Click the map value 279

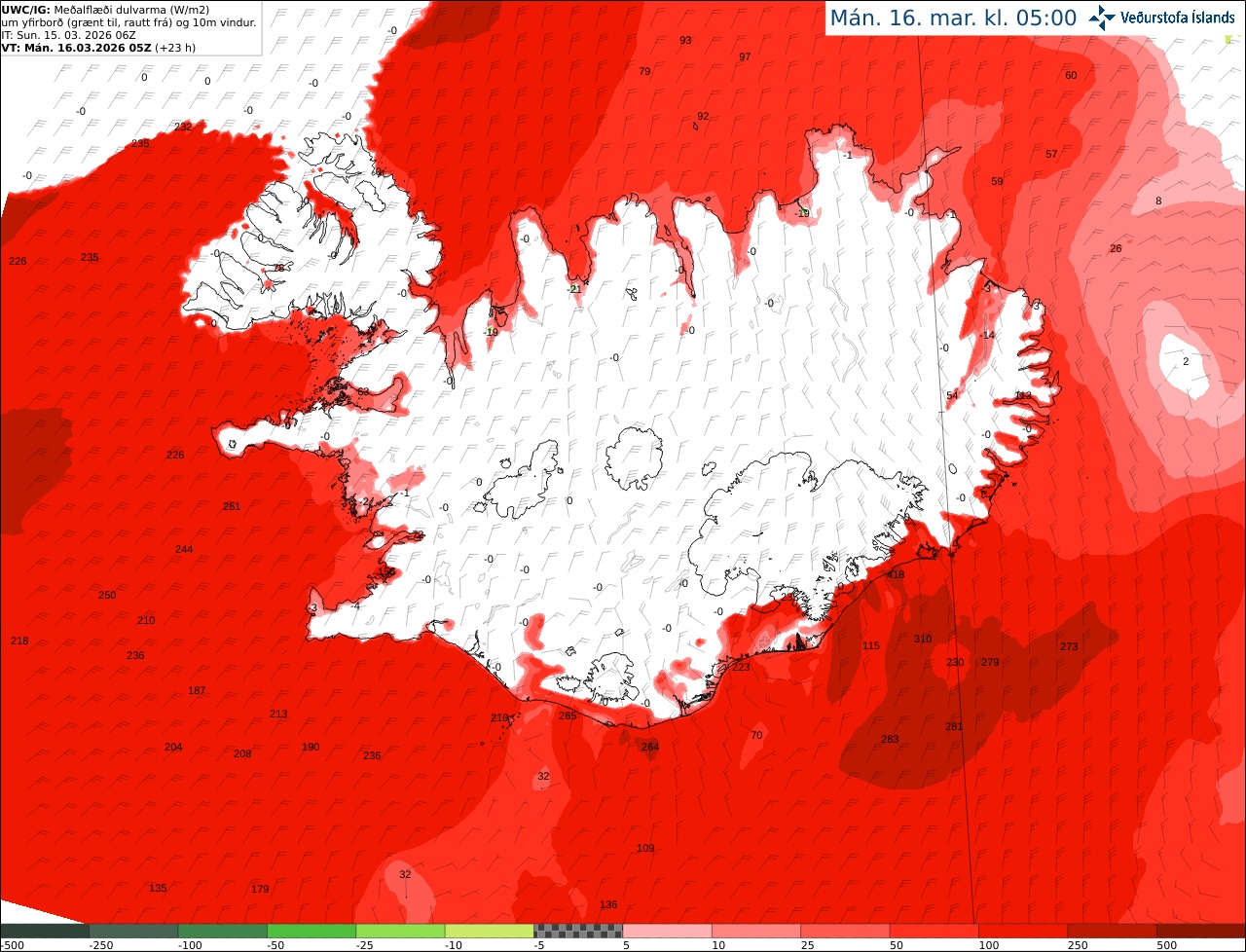point(990,663)
